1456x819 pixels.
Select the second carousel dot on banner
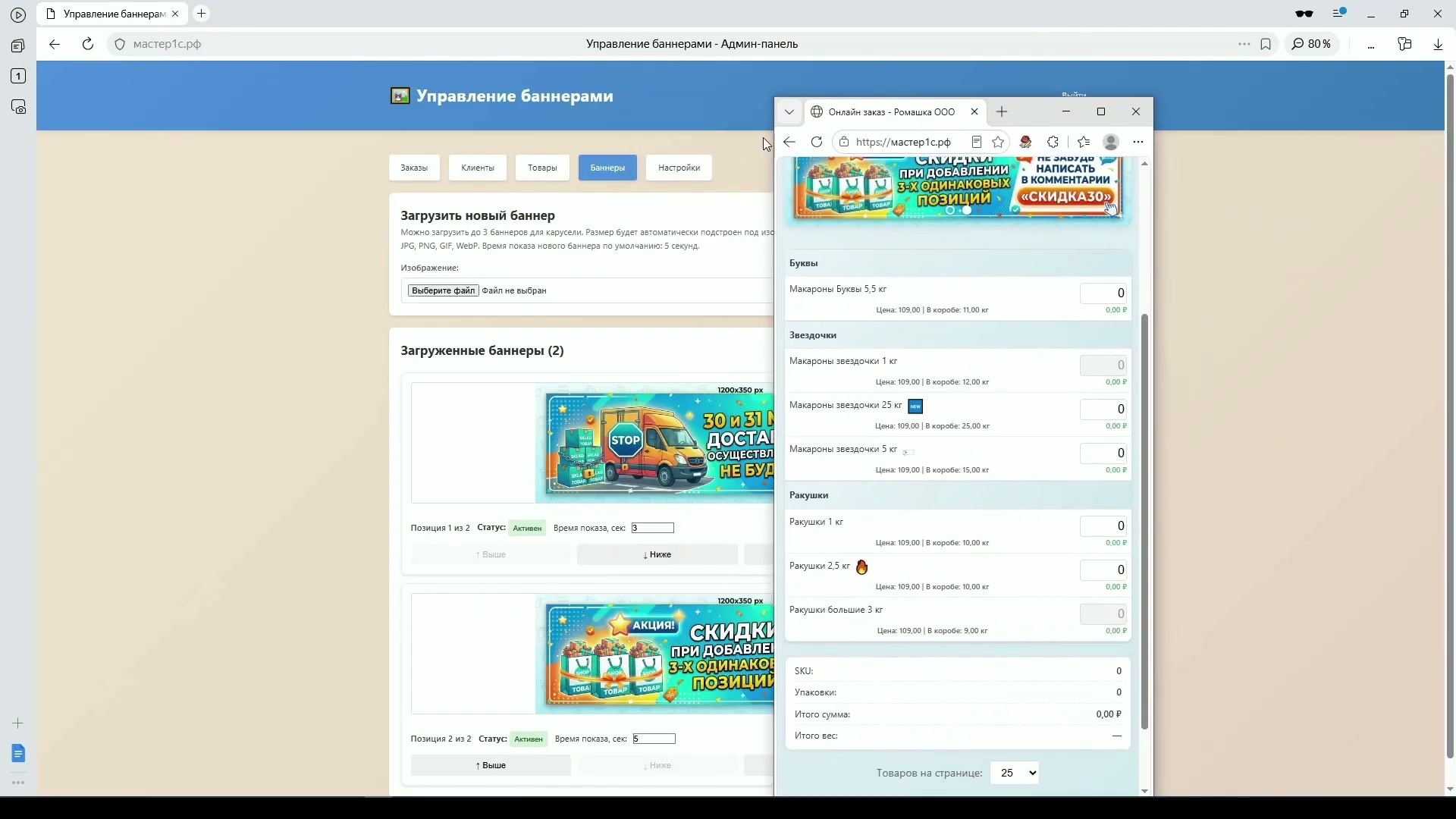(967, 210)
